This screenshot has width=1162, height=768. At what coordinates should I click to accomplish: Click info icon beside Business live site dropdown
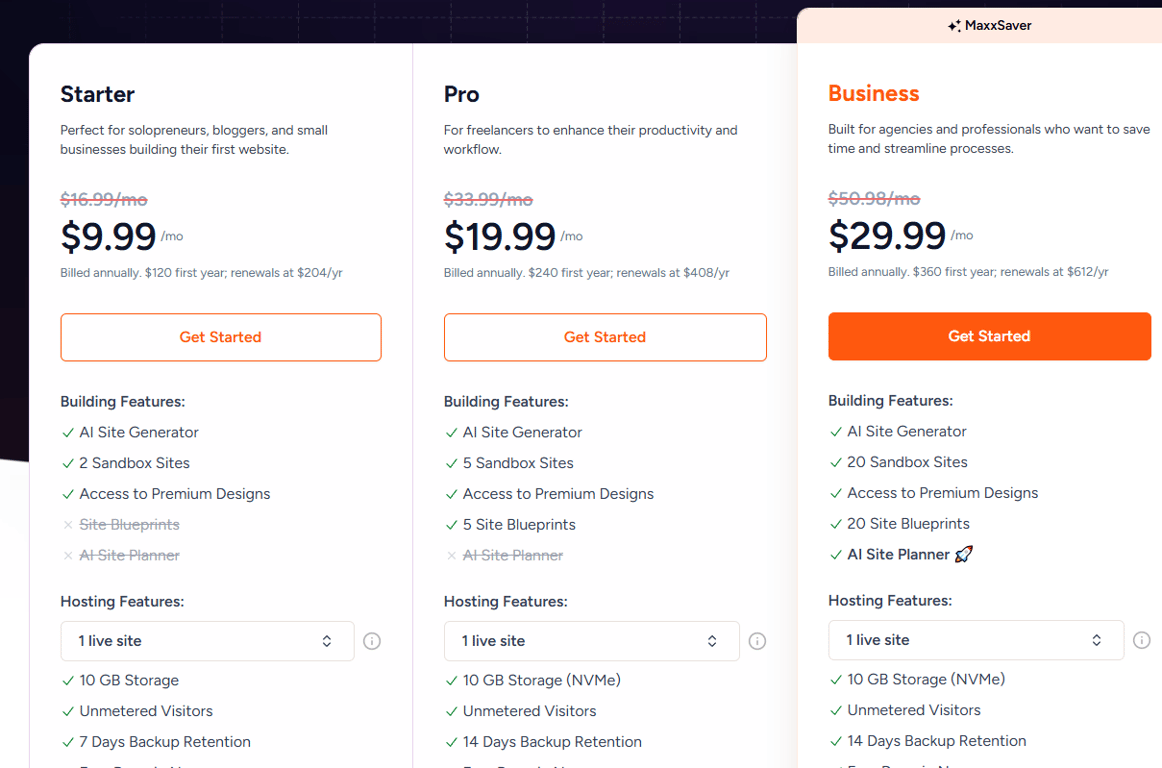pos(1141,640)
